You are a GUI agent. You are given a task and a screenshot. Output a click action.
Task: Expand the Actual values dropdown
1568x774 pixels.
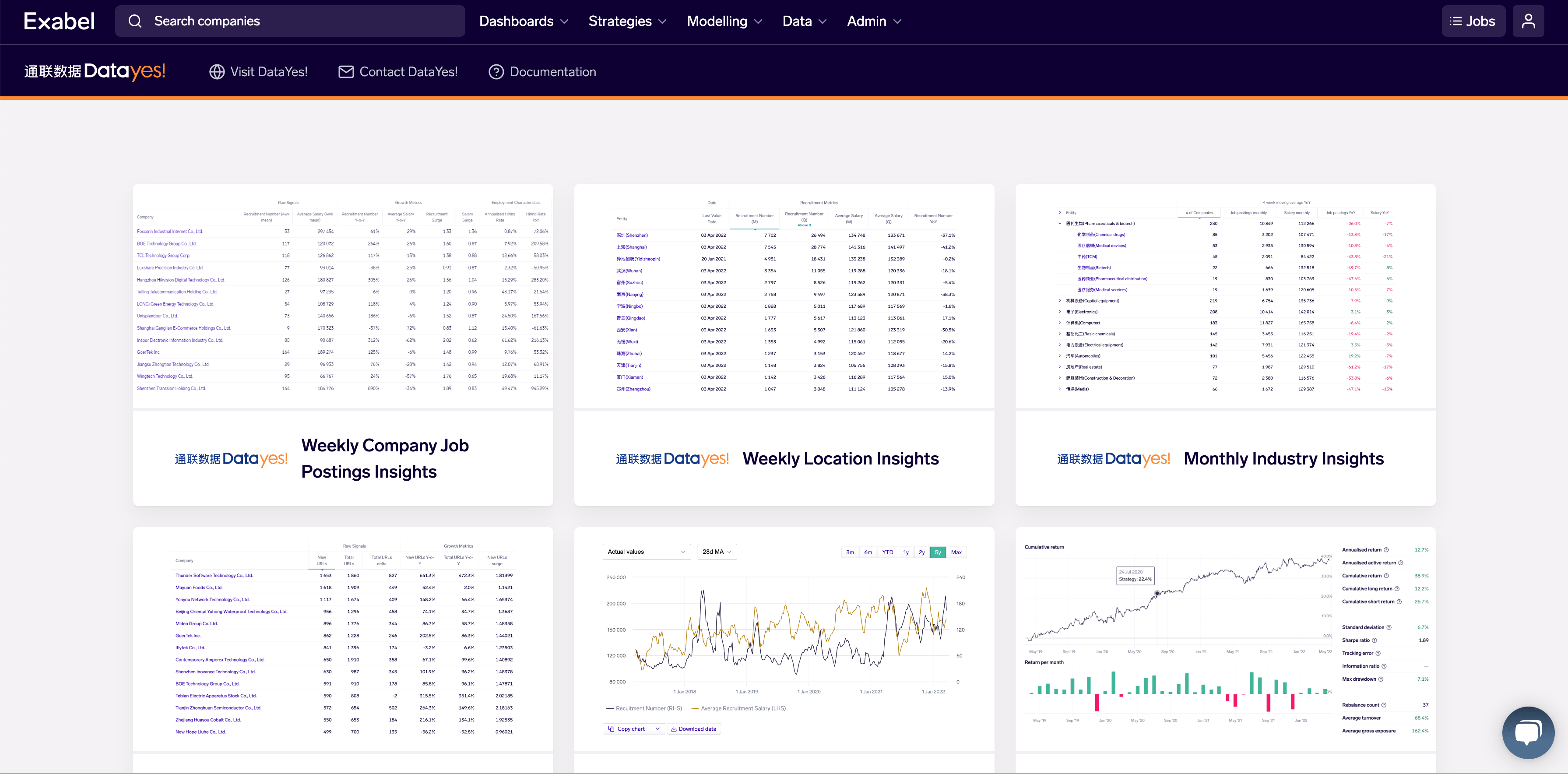(x=647, y=552)
